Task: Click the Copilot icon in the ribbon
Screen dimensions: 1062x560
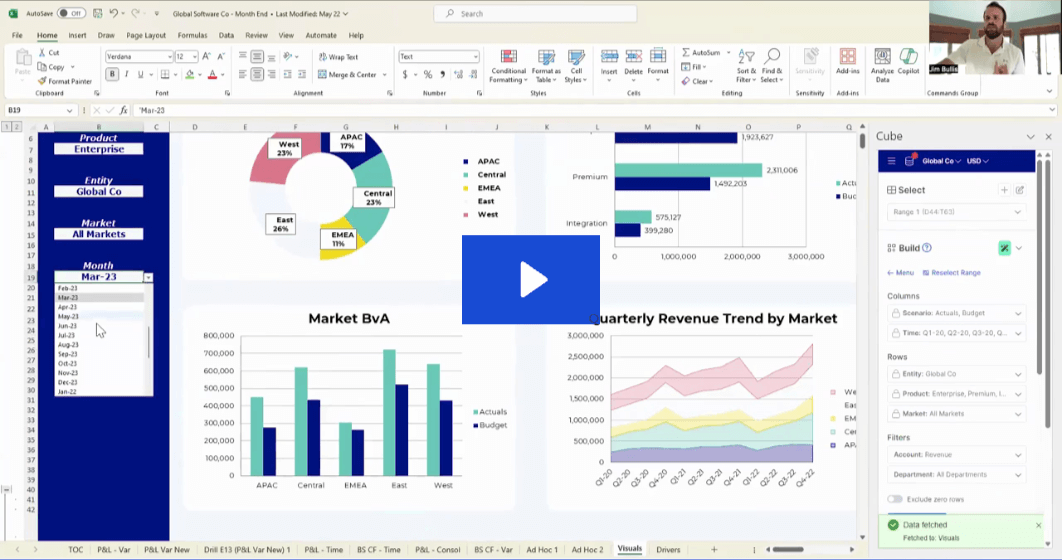Action: click(908, 58)
